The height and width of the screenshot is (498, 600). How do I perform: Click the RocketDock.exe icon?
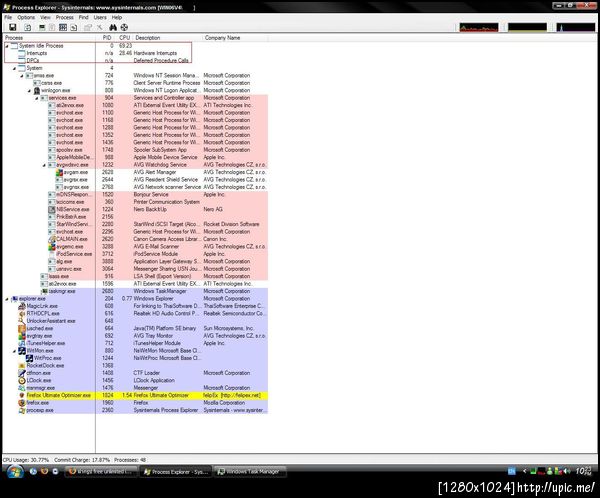coord(22,366)
